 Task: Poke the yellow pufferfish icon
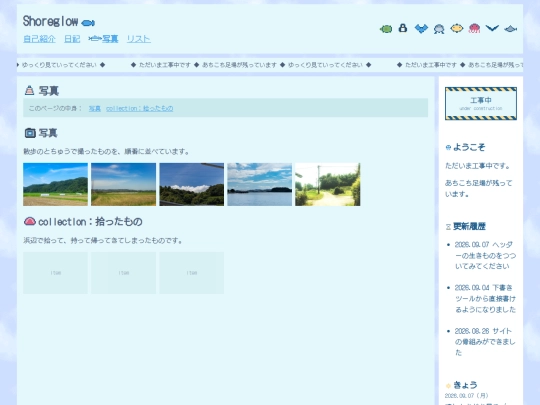pos(457,28)
